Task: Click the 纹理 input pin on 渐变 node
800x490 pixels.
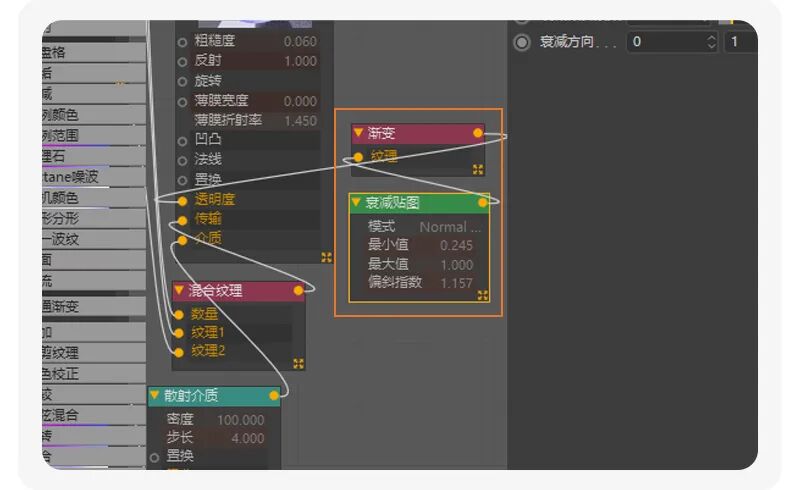Action: 358,157
